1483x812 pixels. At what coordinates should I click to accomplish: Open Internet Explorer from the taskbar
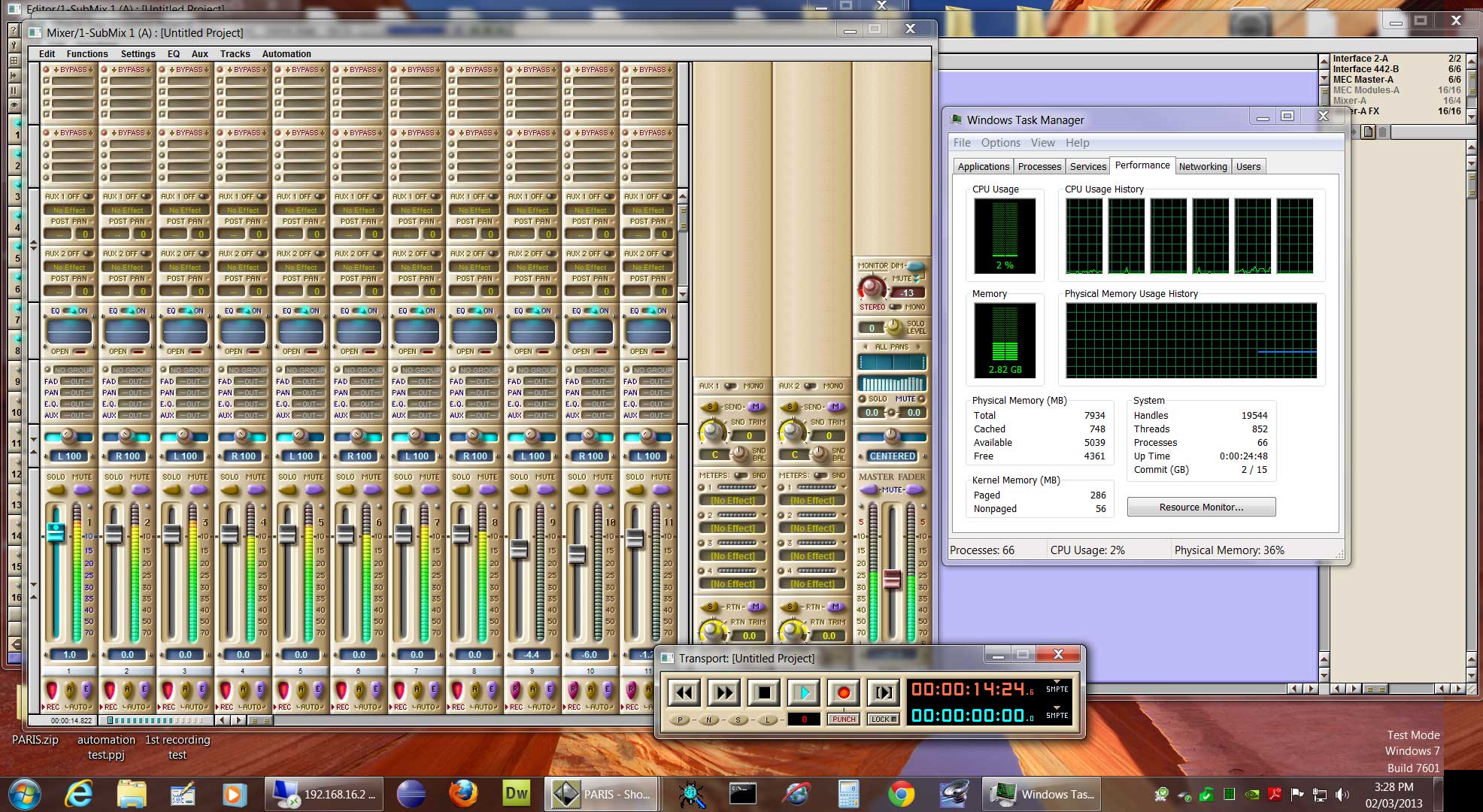pyautogui.click(x=79, y=794)
